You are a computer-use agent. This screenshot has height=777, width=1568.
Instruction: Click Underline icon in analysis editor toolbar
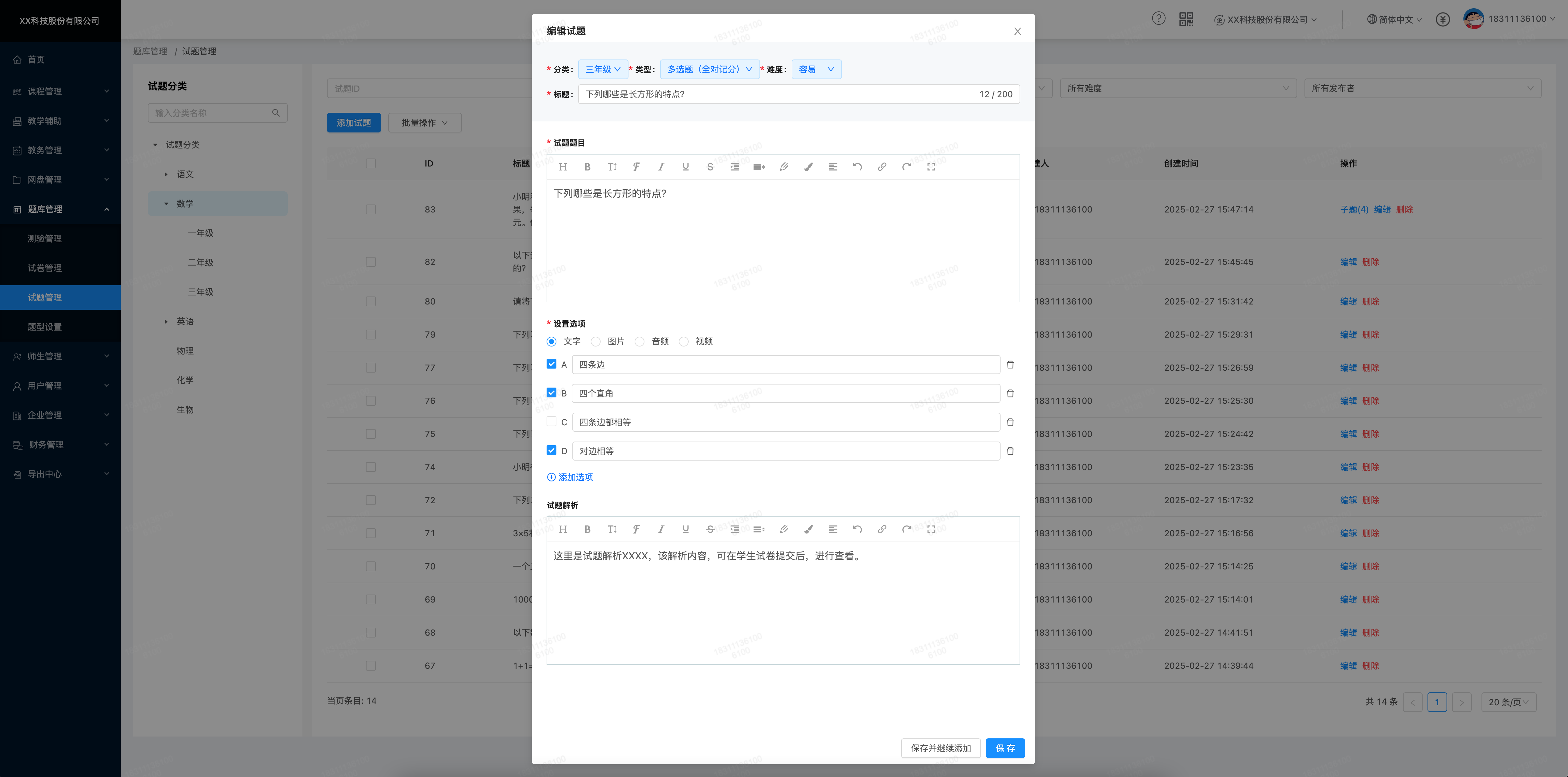(x=686, y=529)
